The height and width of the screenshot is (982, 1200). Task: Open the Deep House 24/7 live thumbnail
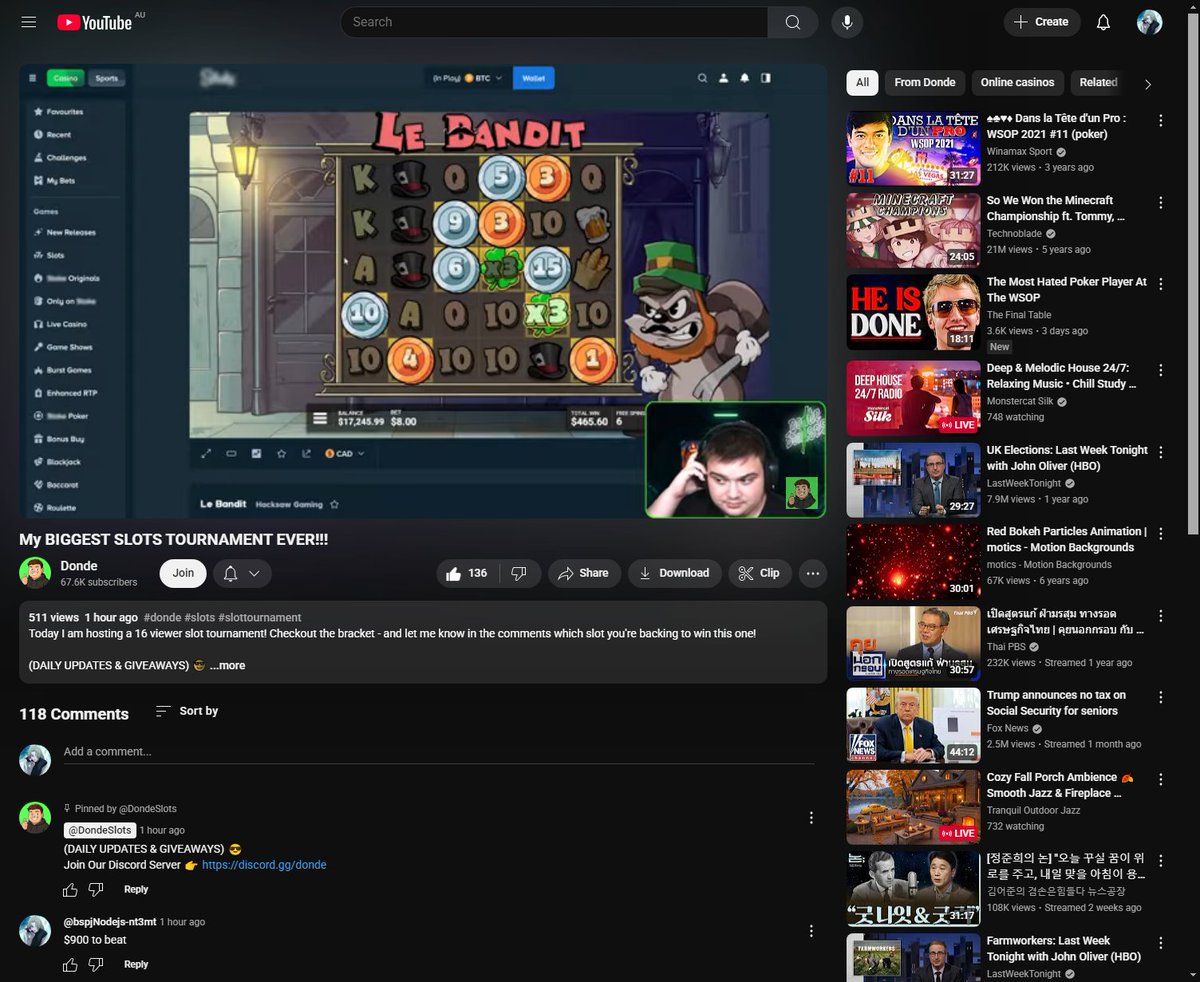pyautogui.click(x=913, y=398)
